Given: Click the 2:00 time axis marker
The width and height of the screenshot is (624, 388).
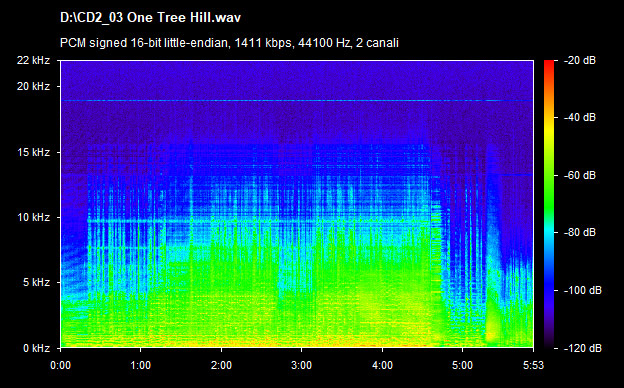Looking at the screenshot, I should click(221, 365).
